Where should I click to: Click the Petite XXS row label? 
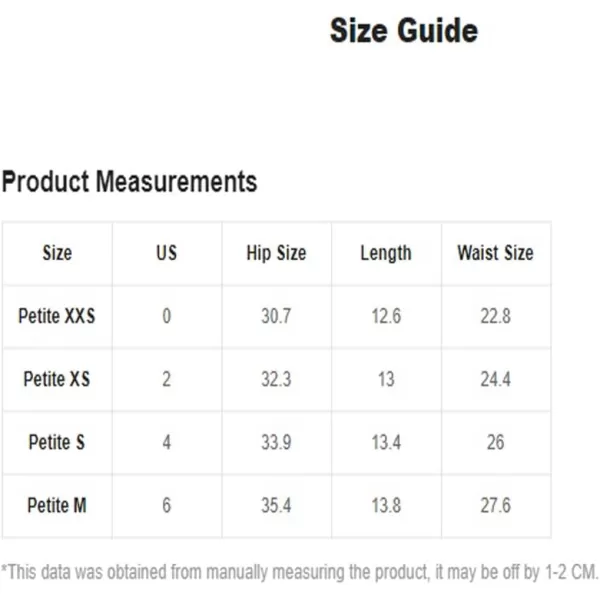click(x=57, y=316)
